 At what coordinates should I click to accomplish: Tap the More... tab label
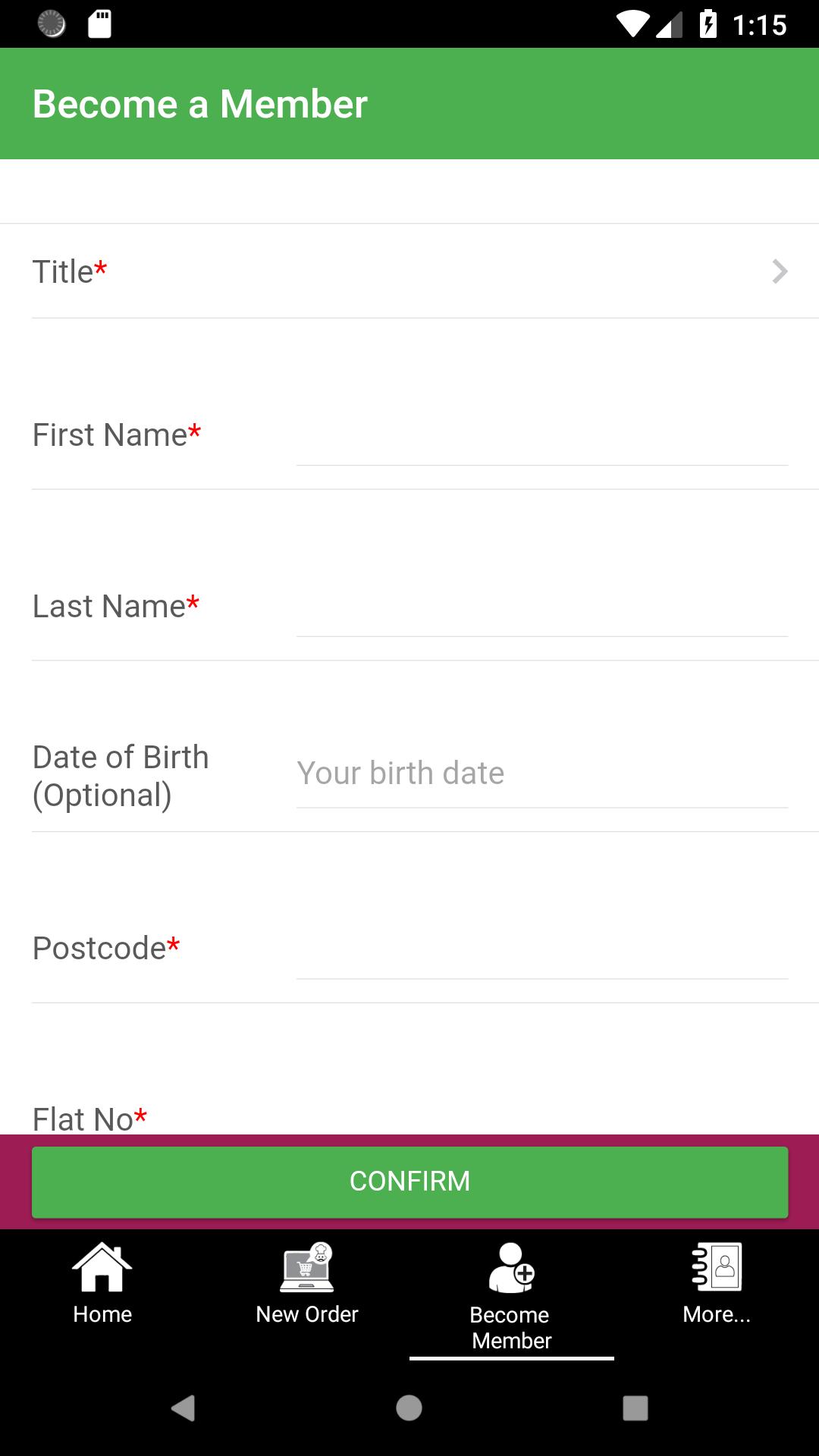(717, 1314)
